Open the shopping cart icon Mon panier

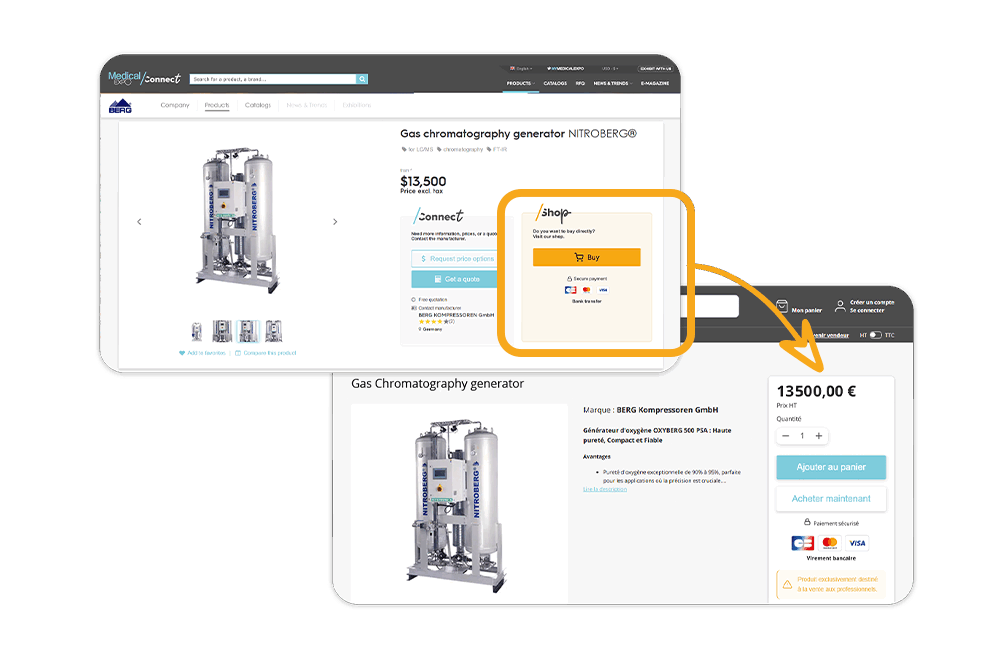[x=782, y=306]
